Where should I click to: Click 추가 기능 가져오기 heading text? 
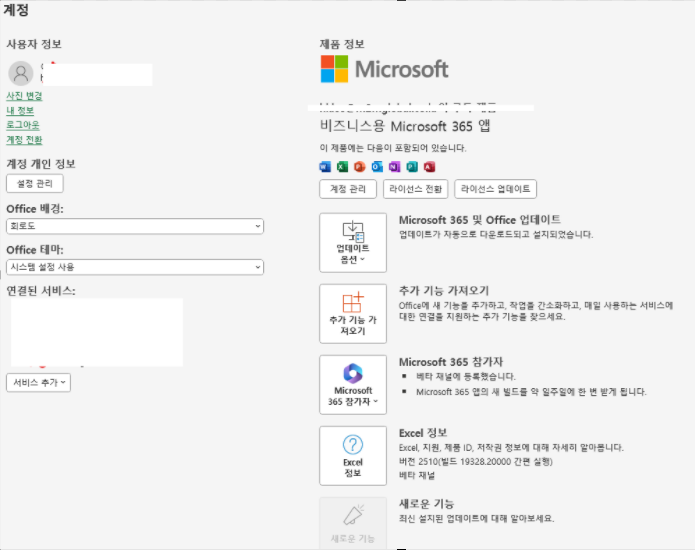pos(444,291)
